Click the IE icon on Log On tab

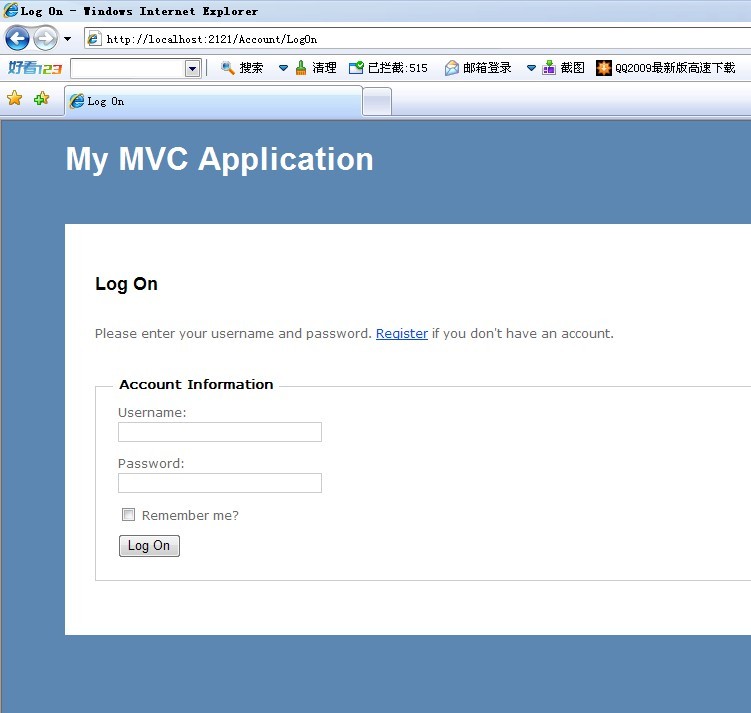tap(77, 101)
